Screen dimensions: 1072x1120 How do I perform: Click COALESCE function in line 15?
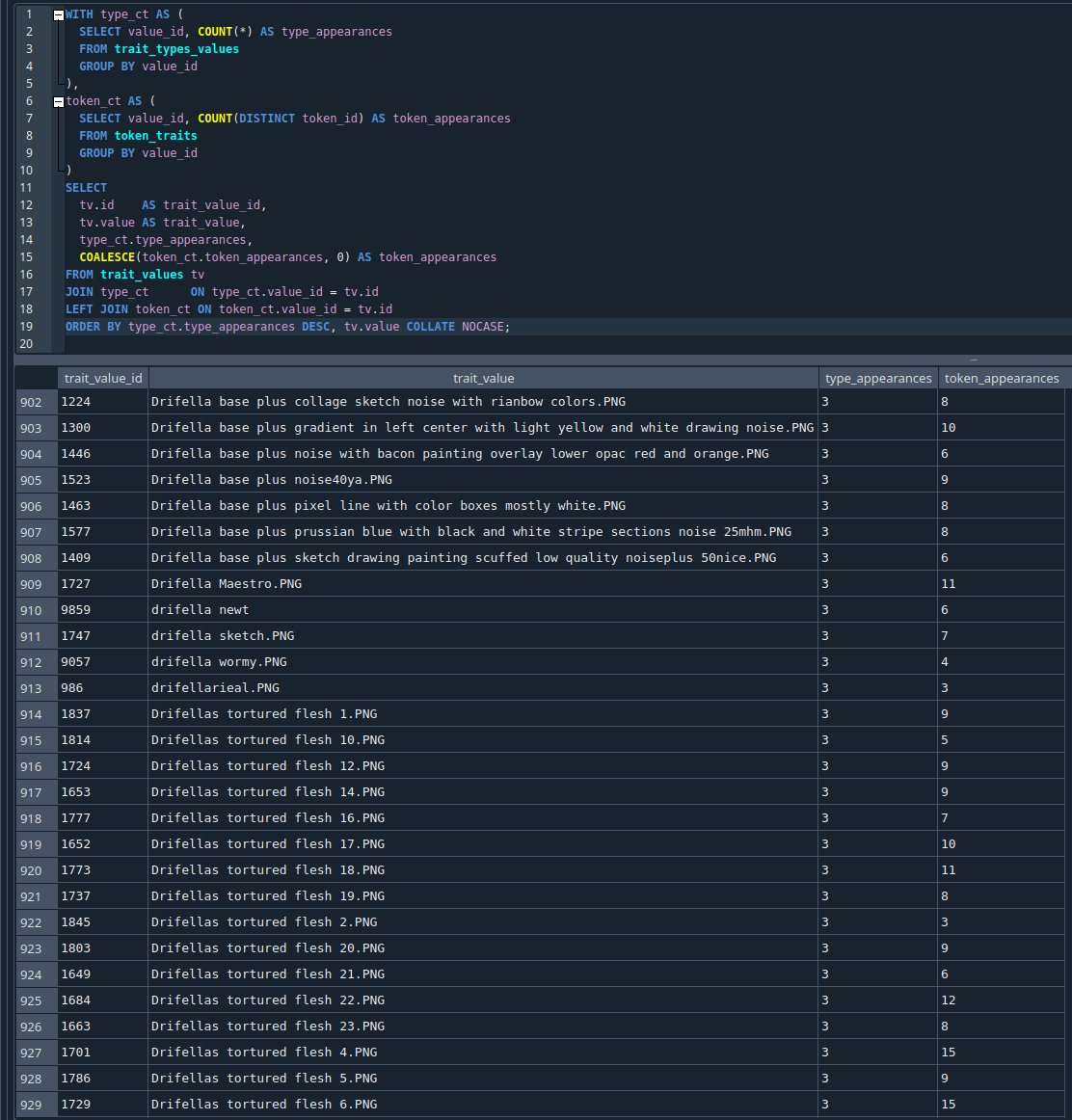point(107,257)
